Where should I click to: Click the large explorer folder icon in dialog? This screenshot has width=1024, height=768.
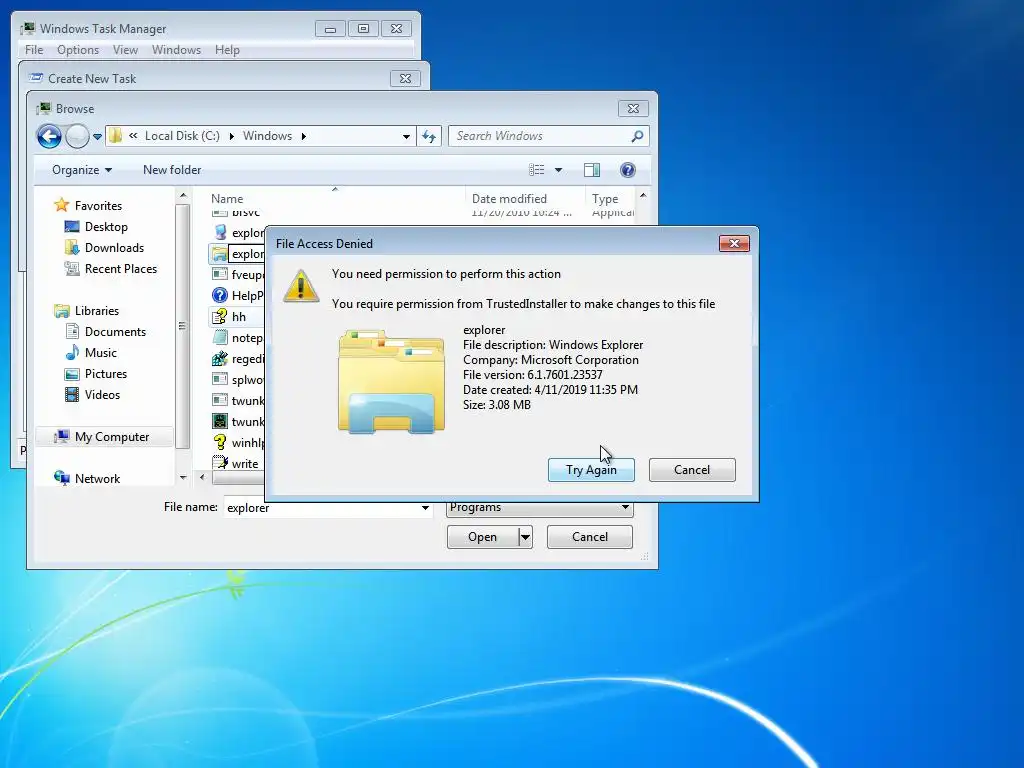391,381
